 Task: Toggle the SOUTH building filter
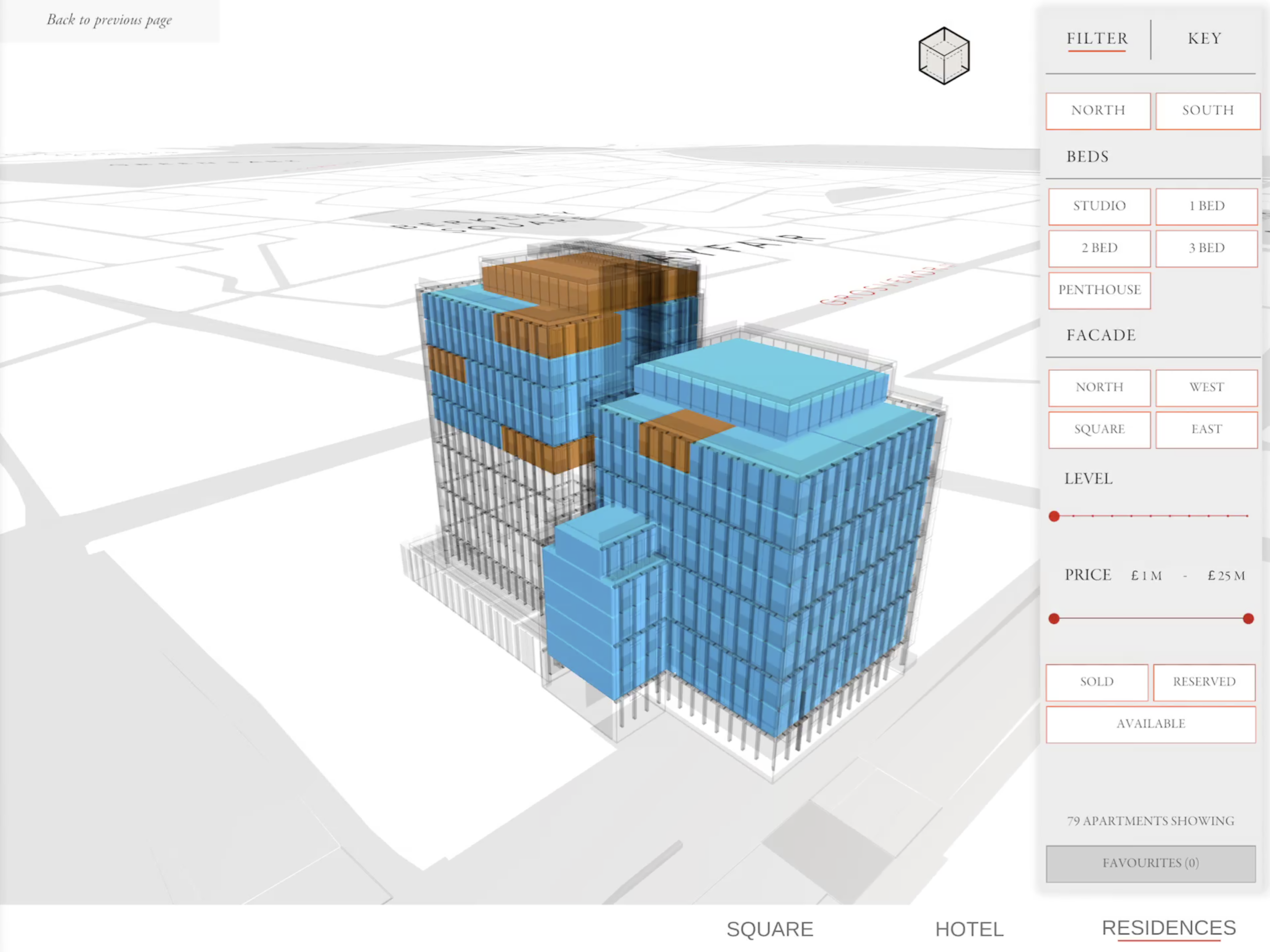click(x=1208, y=111)
